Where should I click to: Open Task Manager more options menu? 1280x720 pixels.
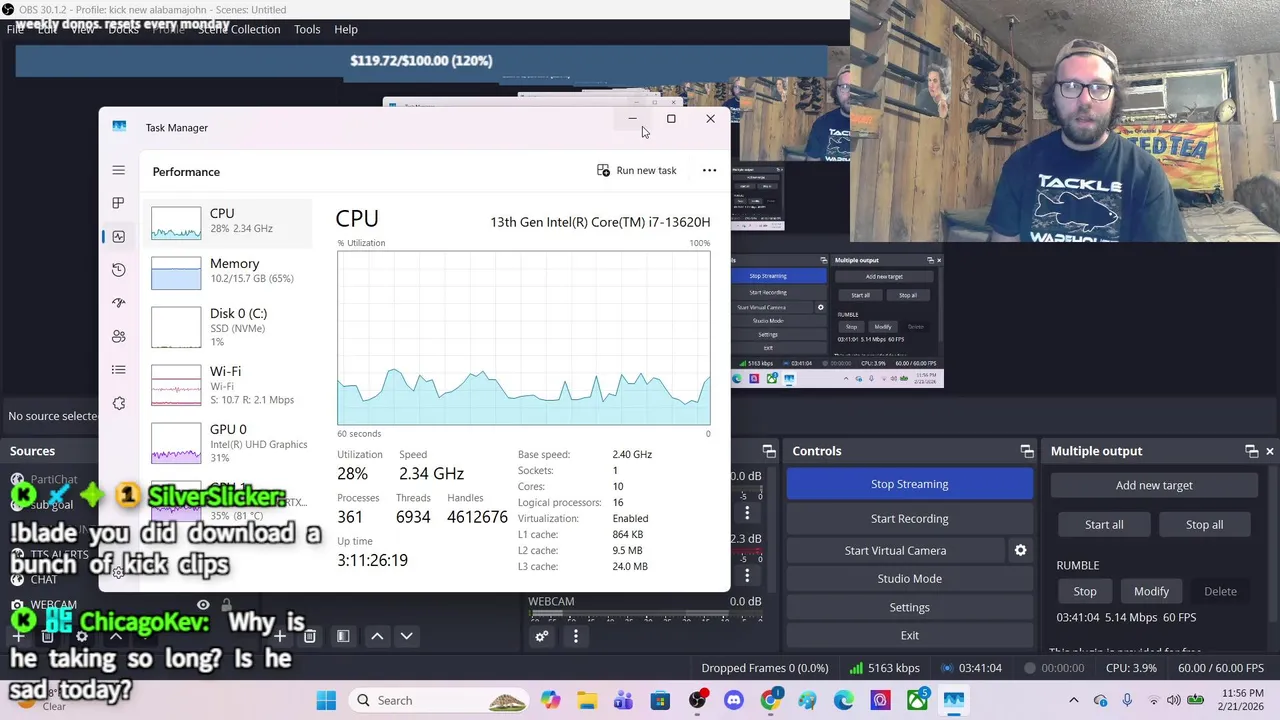click(x=709, y=171)
